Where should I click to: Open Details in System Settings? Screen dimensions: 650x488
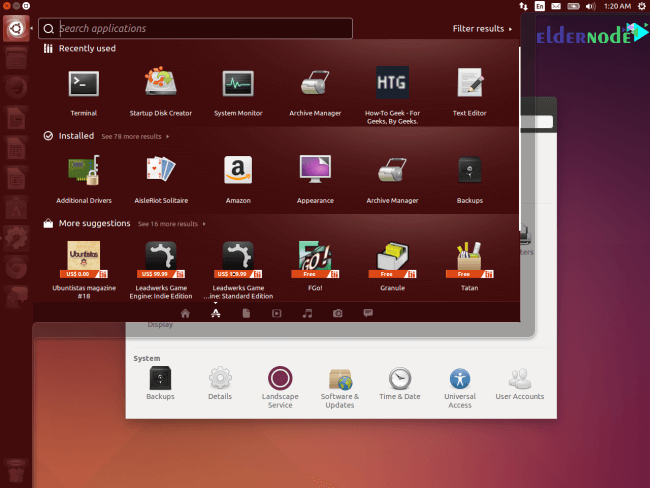coord(220,383)
